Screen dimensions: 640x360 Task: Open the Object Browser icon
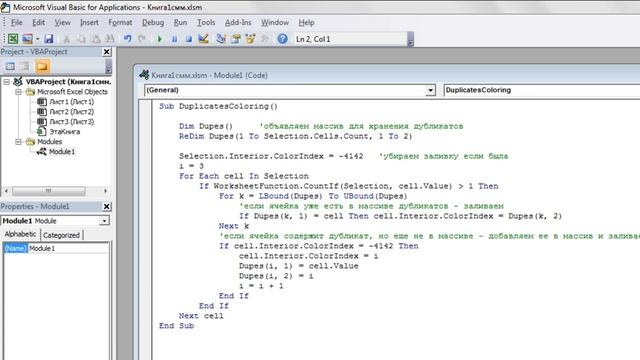tap(250, 39)
